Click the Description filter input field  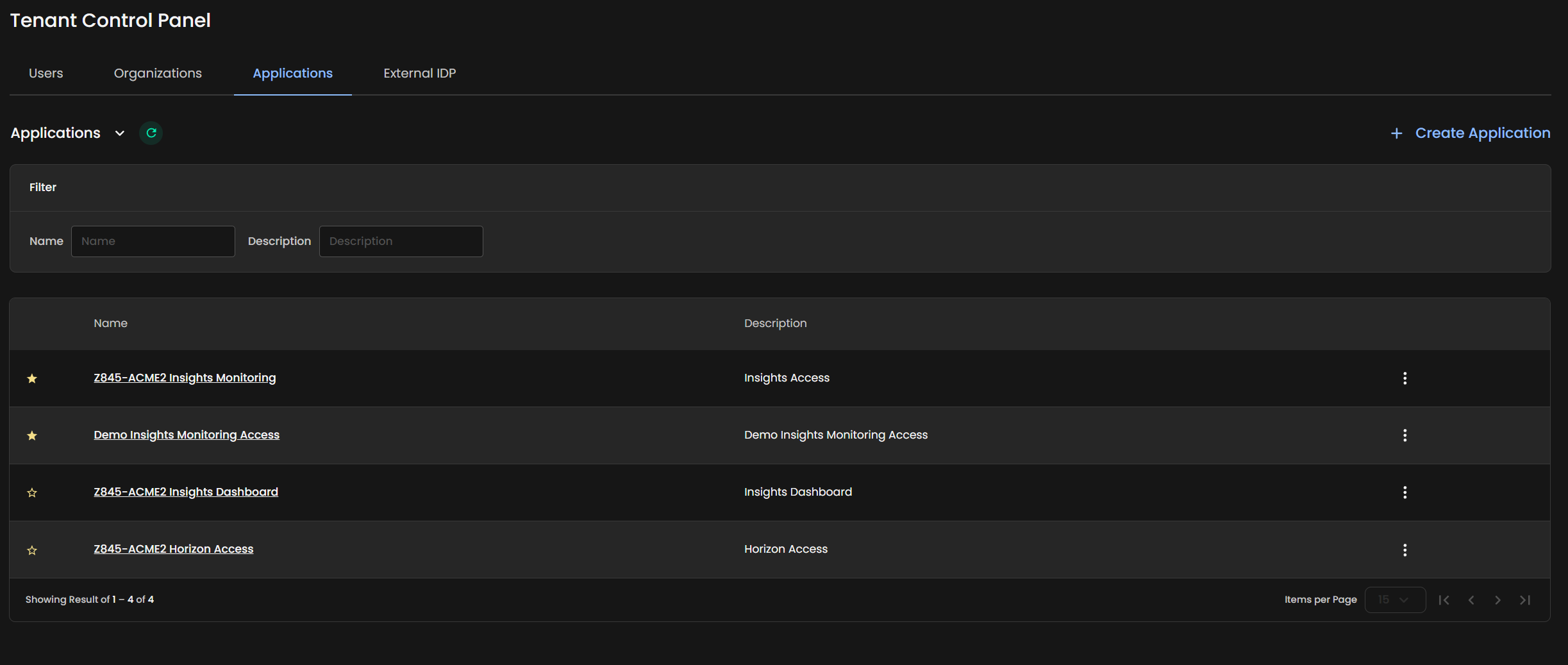click(x=401, y=241)
